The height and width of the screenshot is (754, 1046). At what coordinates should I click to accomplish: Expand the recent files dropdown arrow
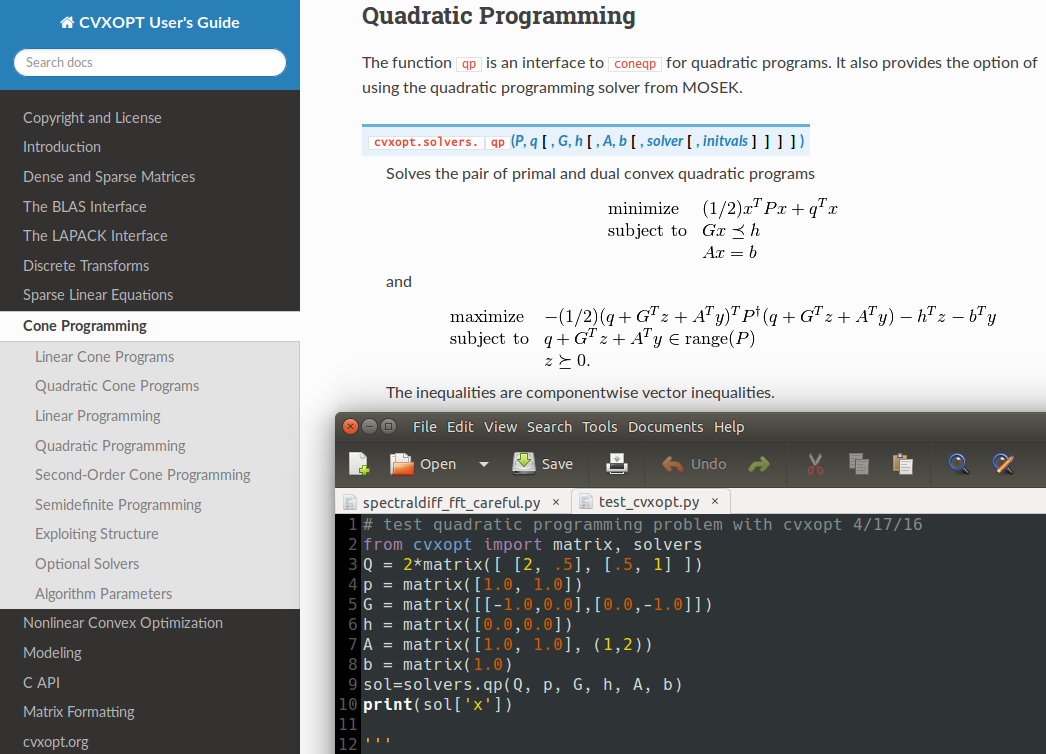click(x=484, y=464)
